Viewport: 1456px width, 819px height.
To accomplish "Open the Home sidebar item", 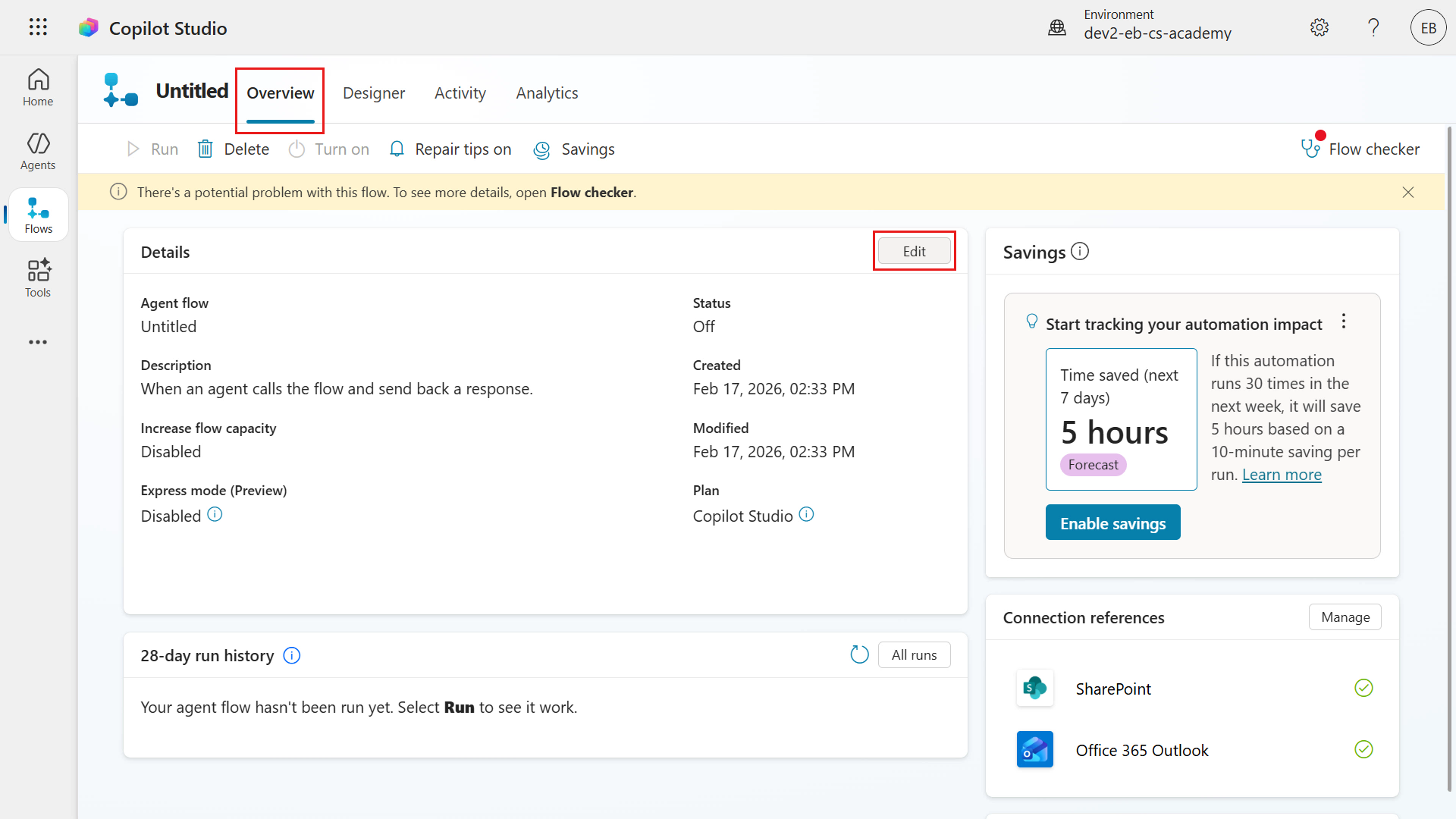I will pyautogui.click(x=38, y=87).
